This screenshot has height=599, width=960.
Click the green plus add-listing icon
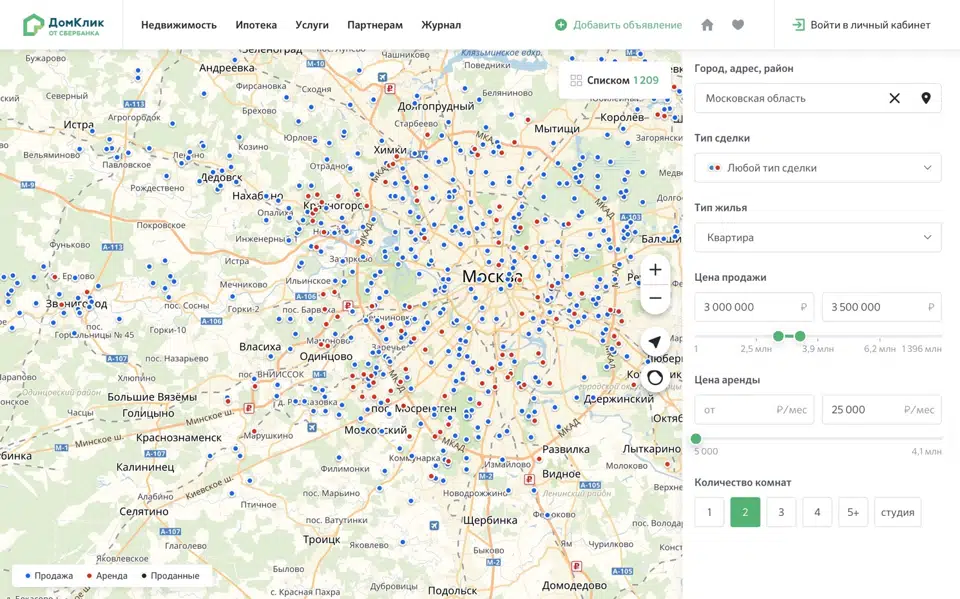[560, 25]
